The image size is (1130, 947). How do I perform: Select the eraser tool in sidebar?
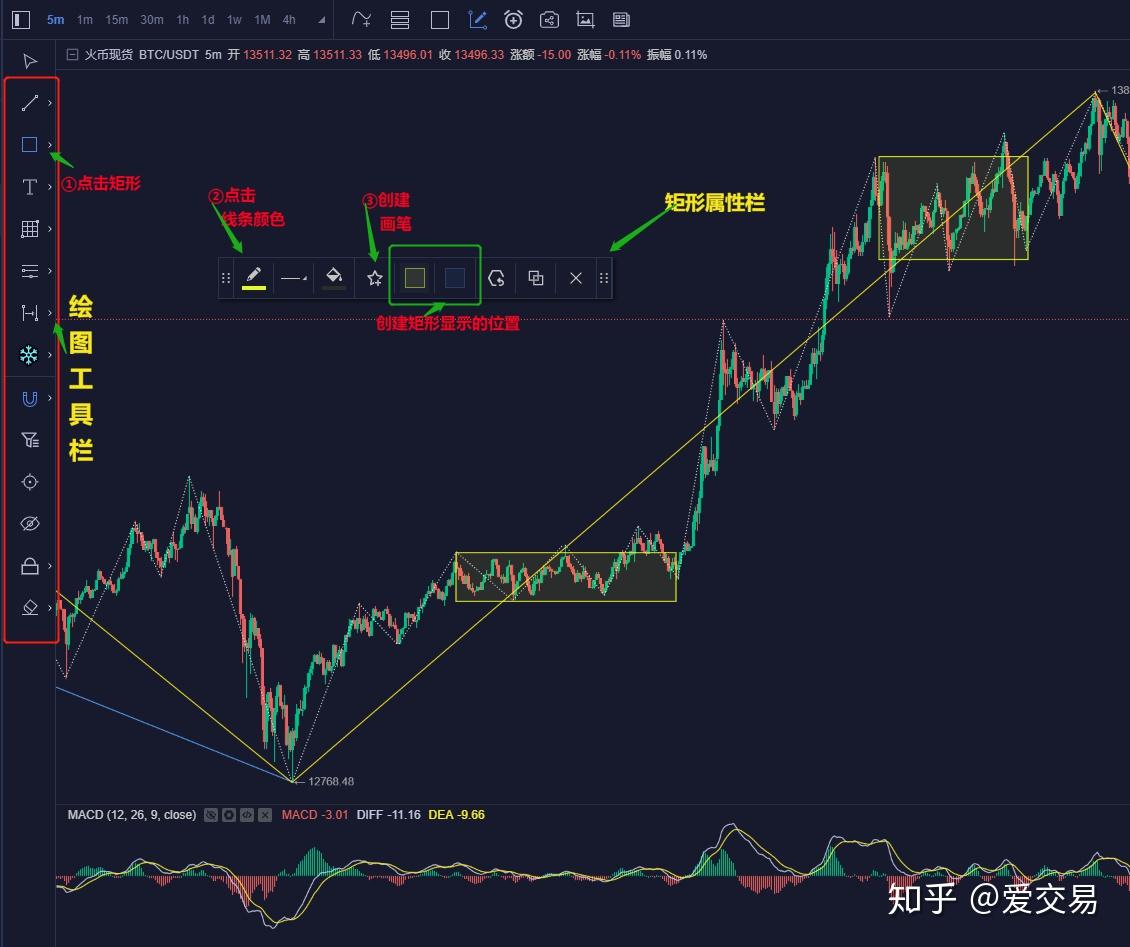click(x=30, y=608)
